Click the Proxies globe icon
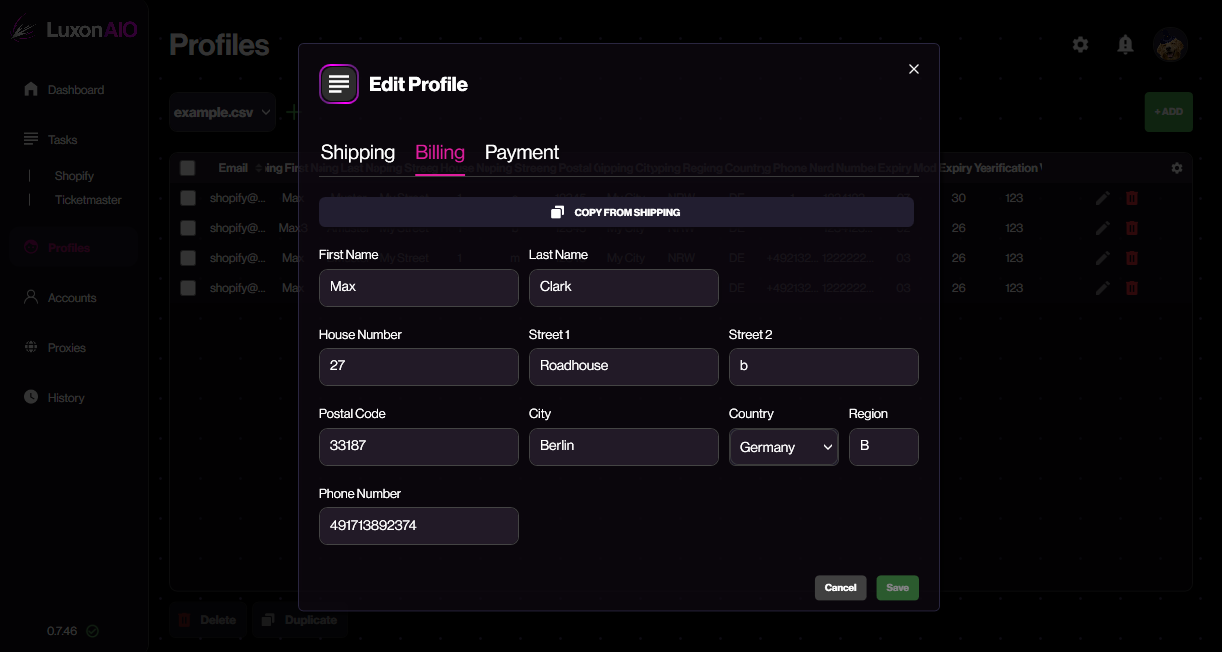This screenshot has width=1222, height=652. coord(31,348)
